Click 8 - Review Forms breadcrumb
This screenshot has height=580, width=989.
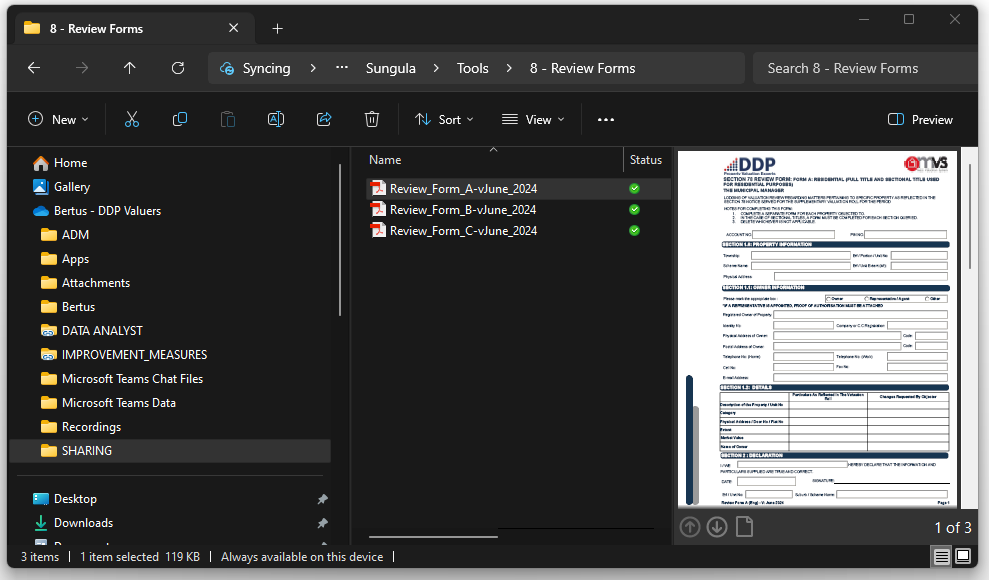pyautogui.click(x=582, y=68)
